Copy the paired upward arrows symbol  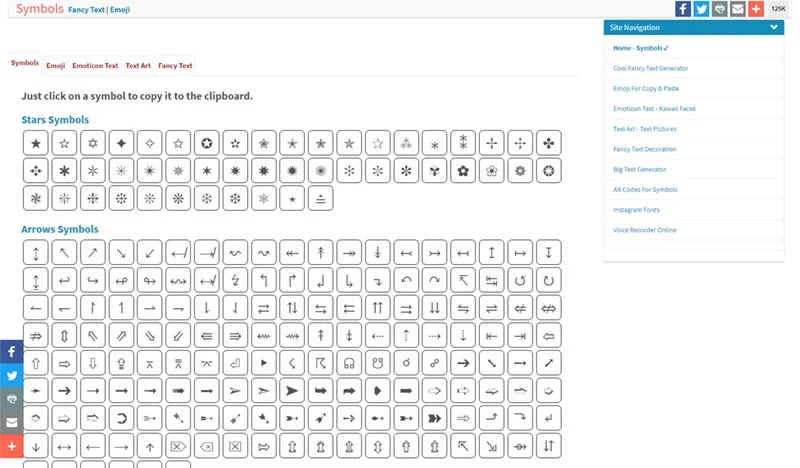click(378, 308)
